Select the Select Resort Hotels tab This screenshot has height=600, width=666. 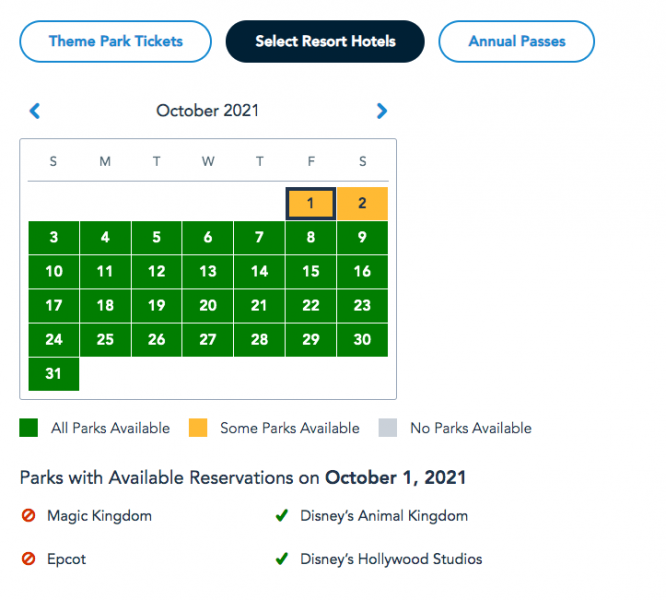point(325,42)
